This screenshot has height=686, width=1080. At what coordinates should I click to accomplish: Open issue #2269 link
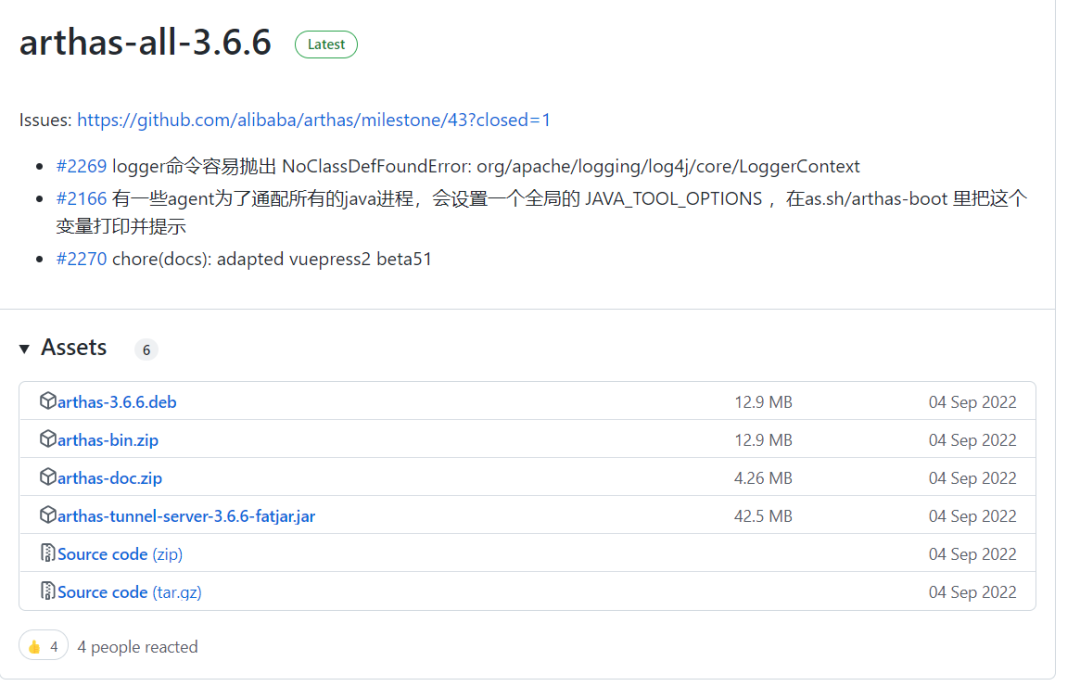(x=81, y=166)
